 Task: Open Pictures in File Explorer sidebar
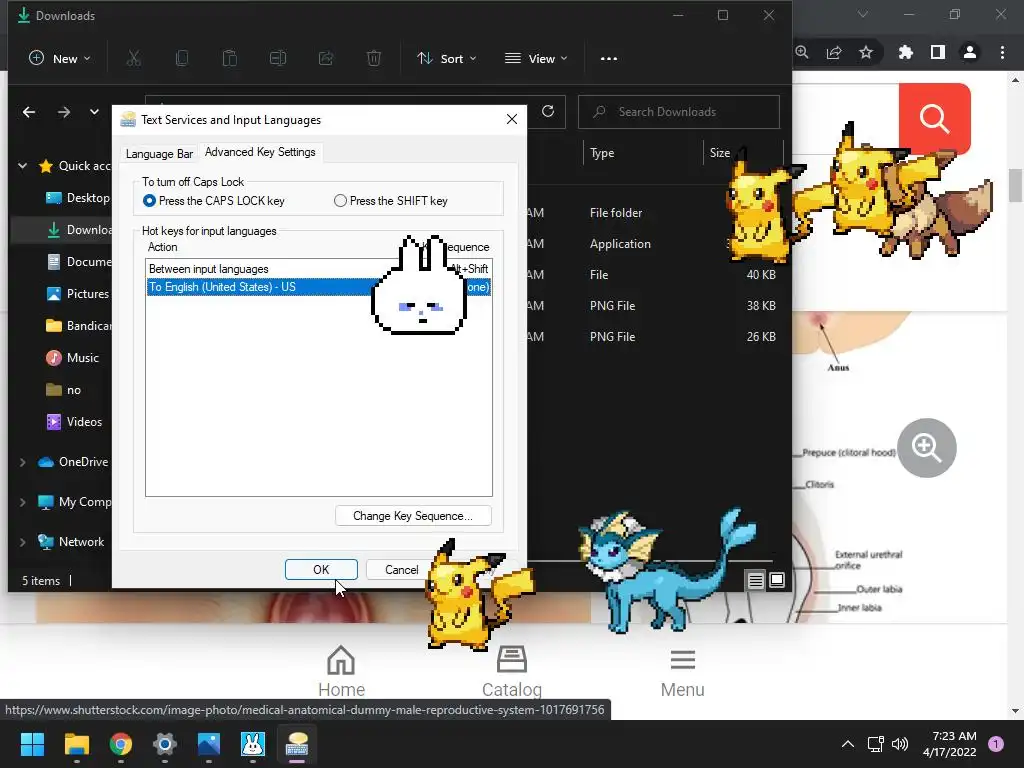click(x=77, y=294)
